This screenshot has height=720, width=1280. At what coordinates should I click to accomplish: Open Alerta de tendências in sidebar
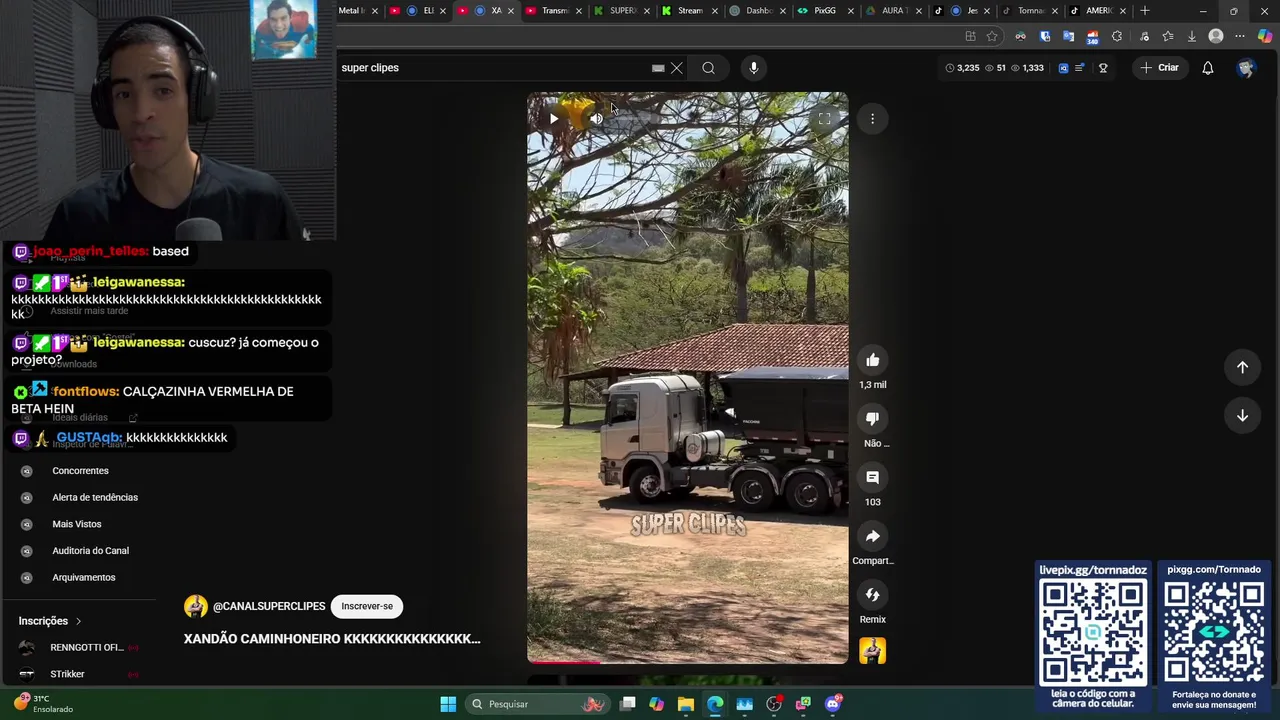[95, 497]
